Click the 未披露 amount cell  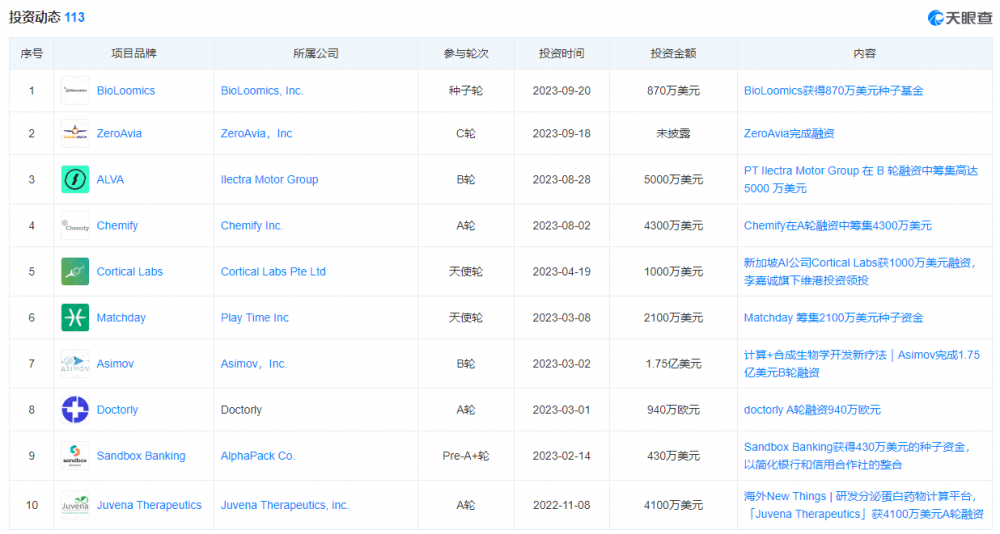click(x=673, y=133)
